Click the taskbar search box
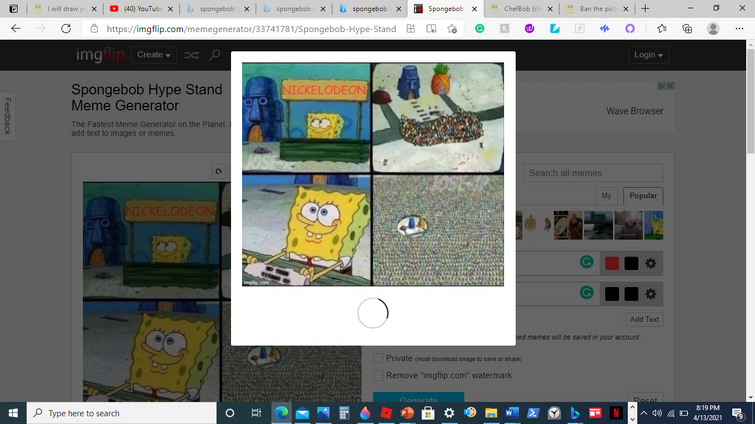Screen dimensions: 755x424 (121, 413)
